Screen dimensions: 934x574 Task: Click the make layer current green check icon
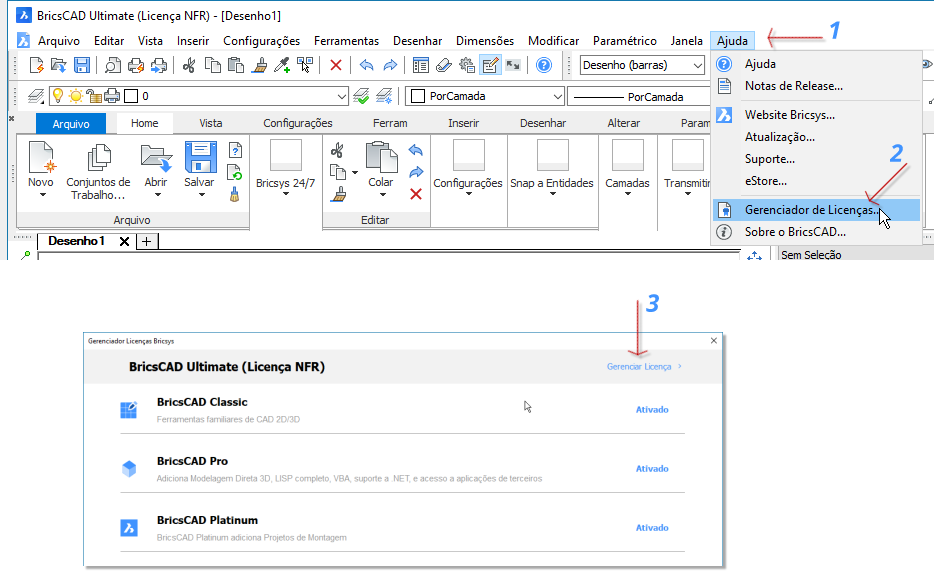pyautogui.click(x=361, y=96)
